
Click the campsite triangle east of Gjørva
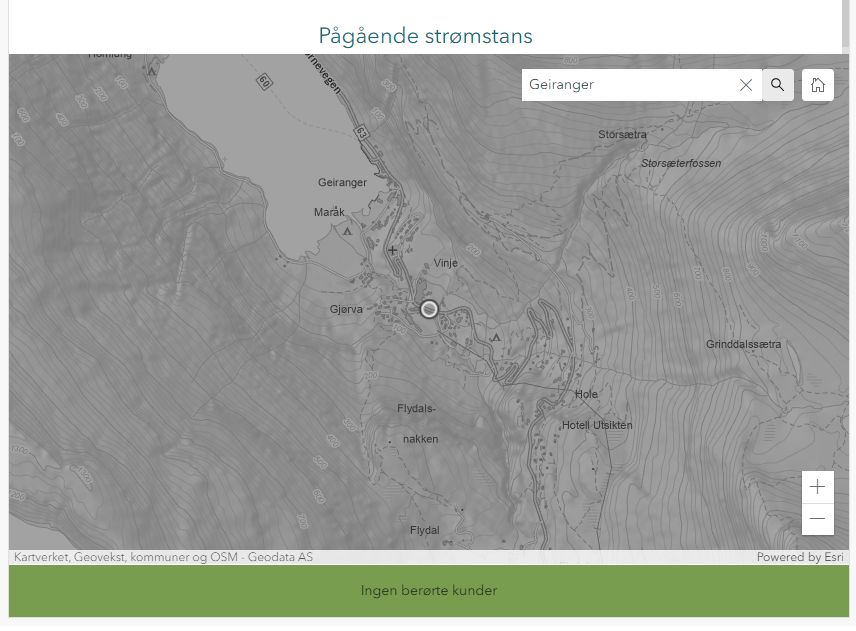click(496, 337)
